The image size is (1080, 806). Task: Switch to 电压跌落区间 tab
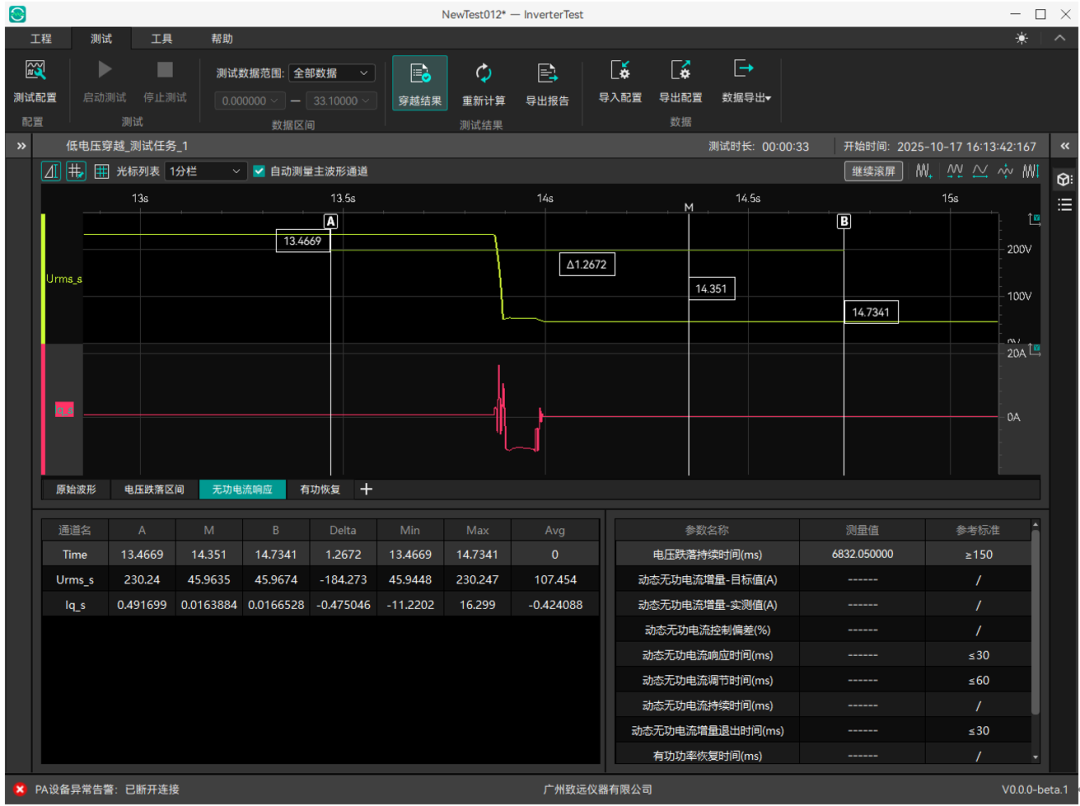click(x=154, y=489)
